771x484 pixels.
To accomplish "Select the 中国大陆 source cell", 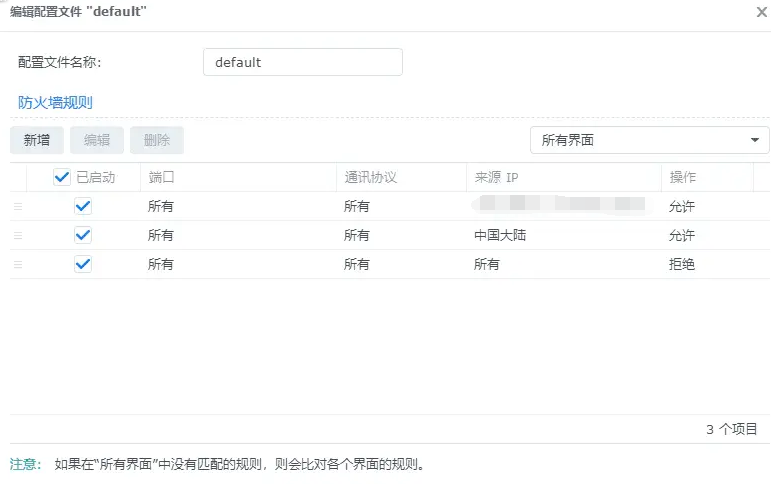I will (x=499, y=235).
